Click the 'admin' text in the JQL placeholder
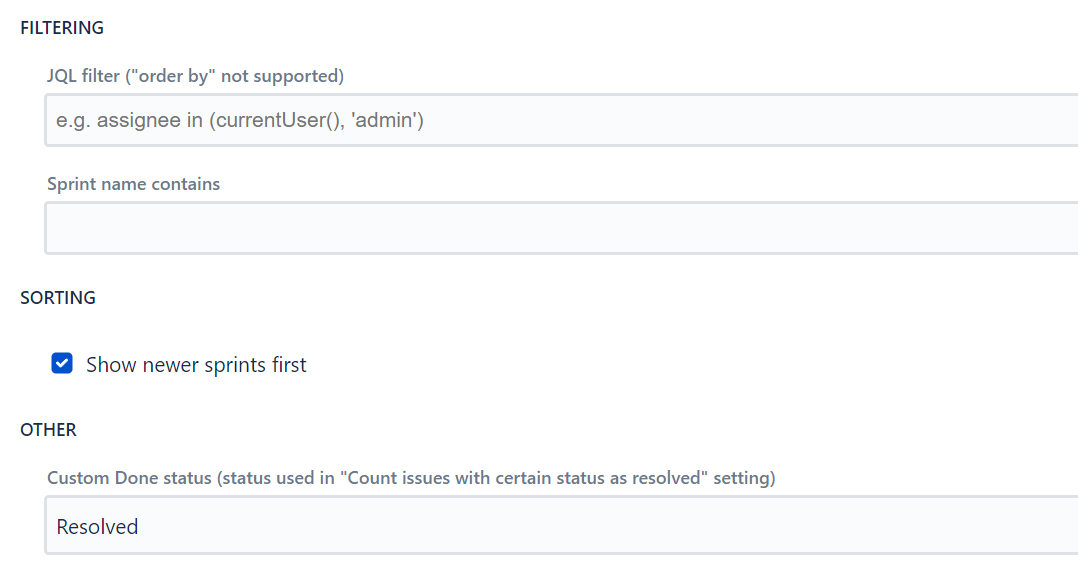The height and width of the screenshot is (569, 1078). [x=385, y=121]
